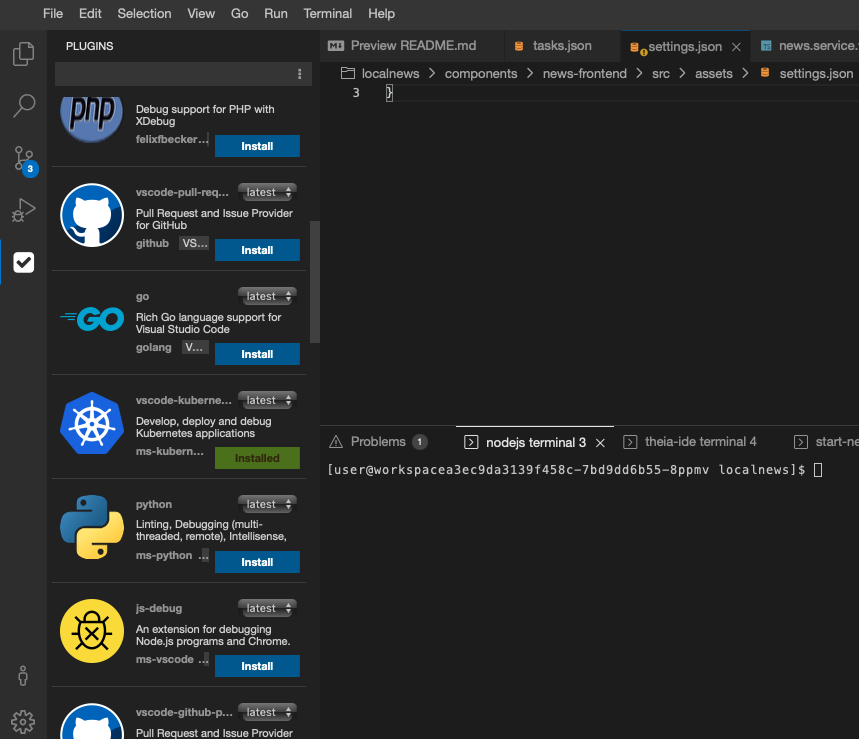Close the nodejs terminal 3 tab
The height and width of the screenshot is (739, 859).
tap(600, 443)
